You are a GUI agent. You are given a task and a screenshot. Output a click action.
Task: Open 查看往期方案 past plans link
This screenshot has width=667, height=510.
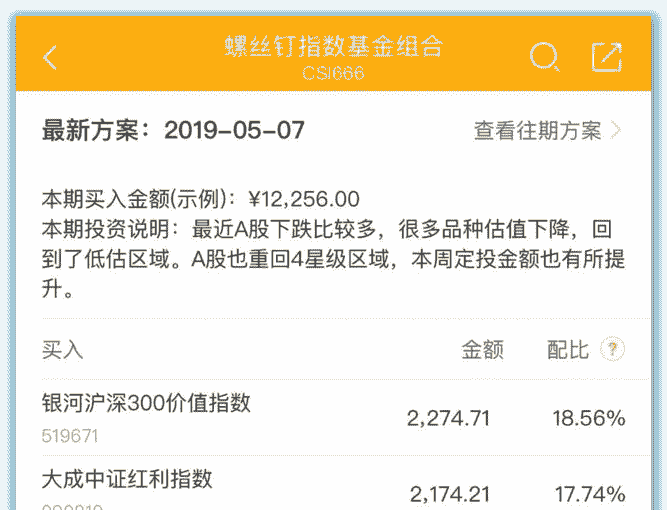pyautogui.click(x=538, y=131)
